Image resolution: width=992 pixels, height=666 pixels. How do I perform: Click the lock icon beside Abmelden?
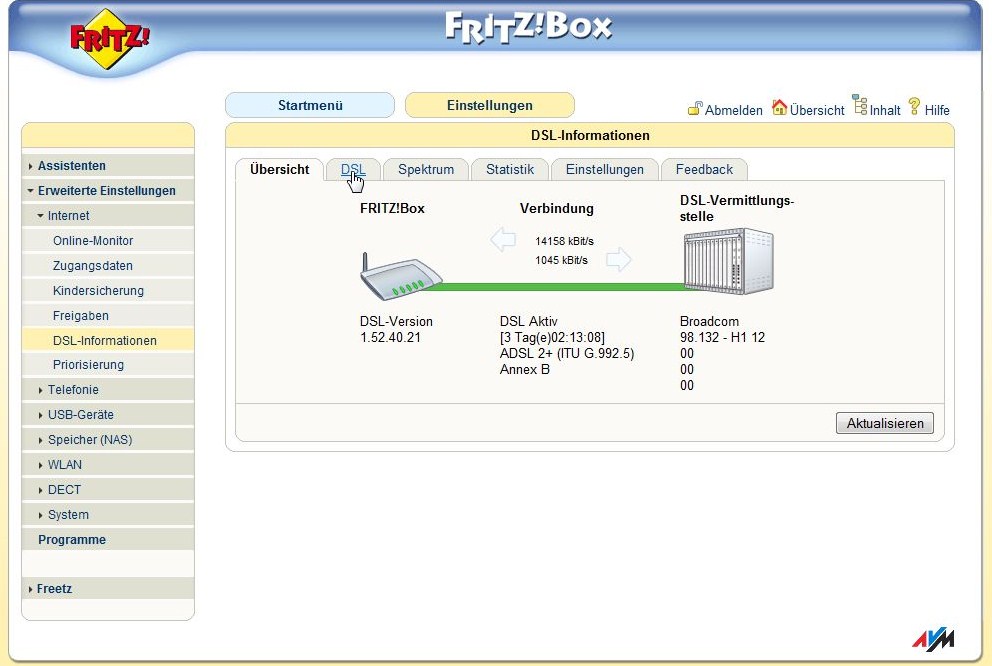(695, 108)
